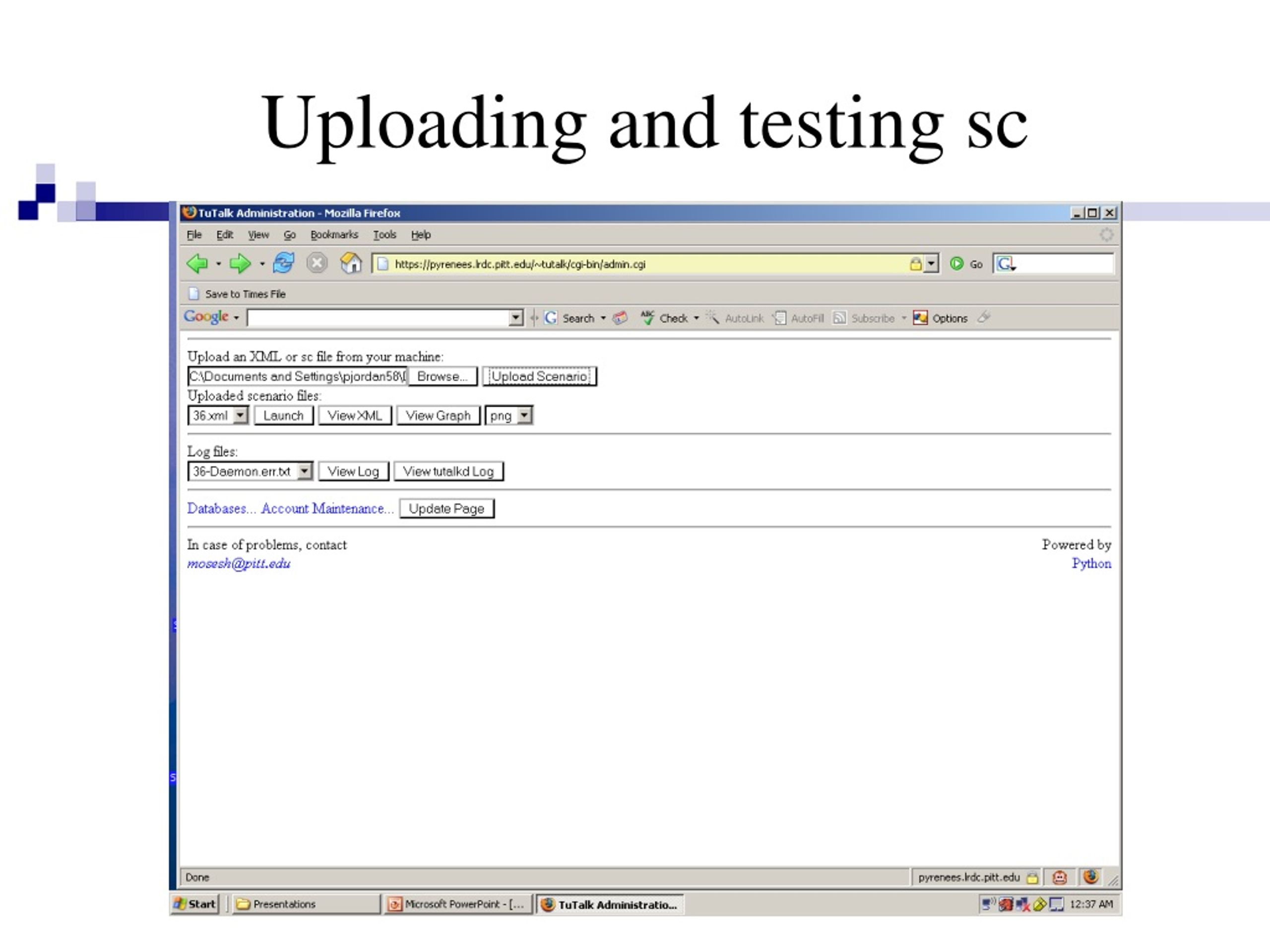Click the Save to Times File bookmark
Screen dimensions: 1270x952
pos(237,294)
